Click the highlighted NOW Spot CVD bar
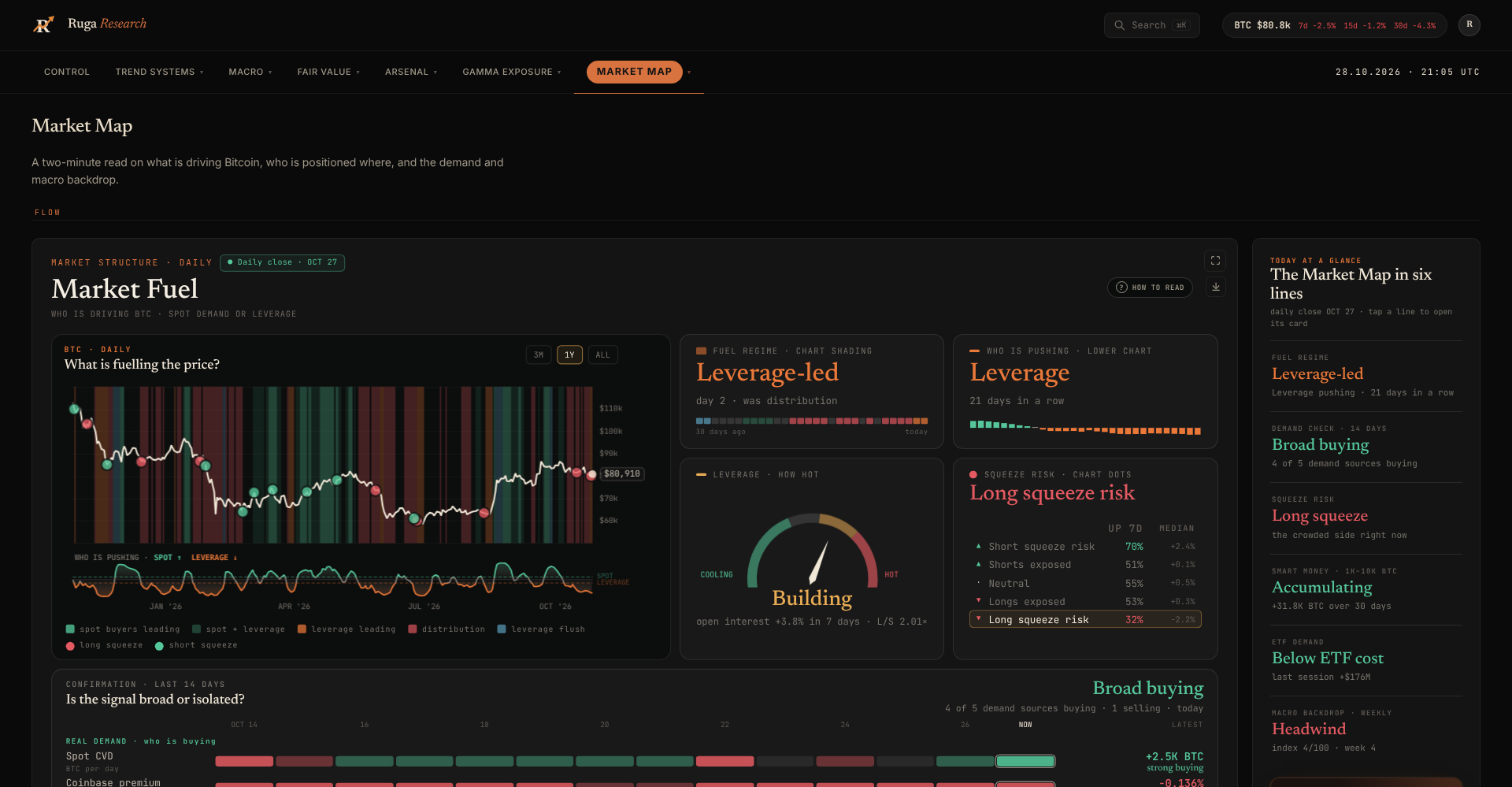 pos(1025,761)
